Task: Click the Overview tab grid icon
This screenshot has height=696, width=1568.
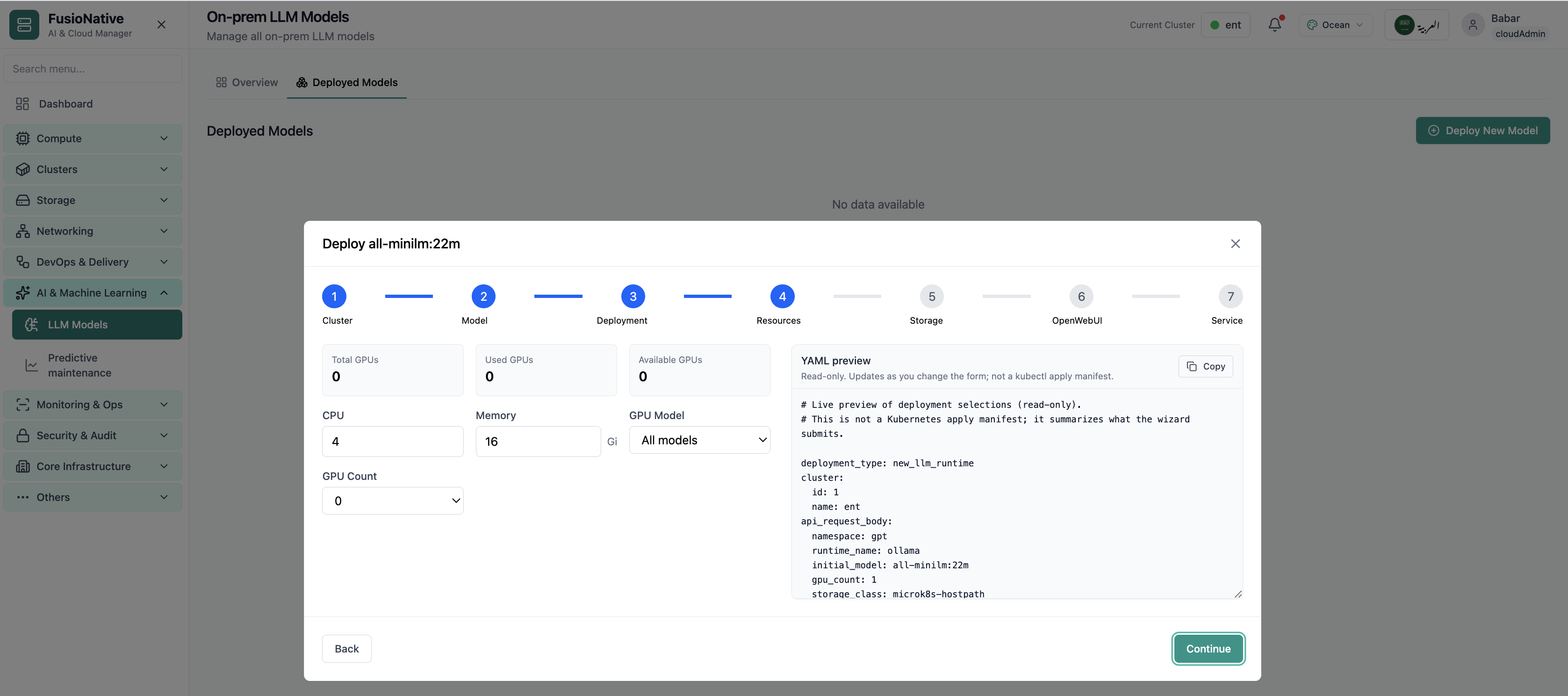Action: [221, 82]
